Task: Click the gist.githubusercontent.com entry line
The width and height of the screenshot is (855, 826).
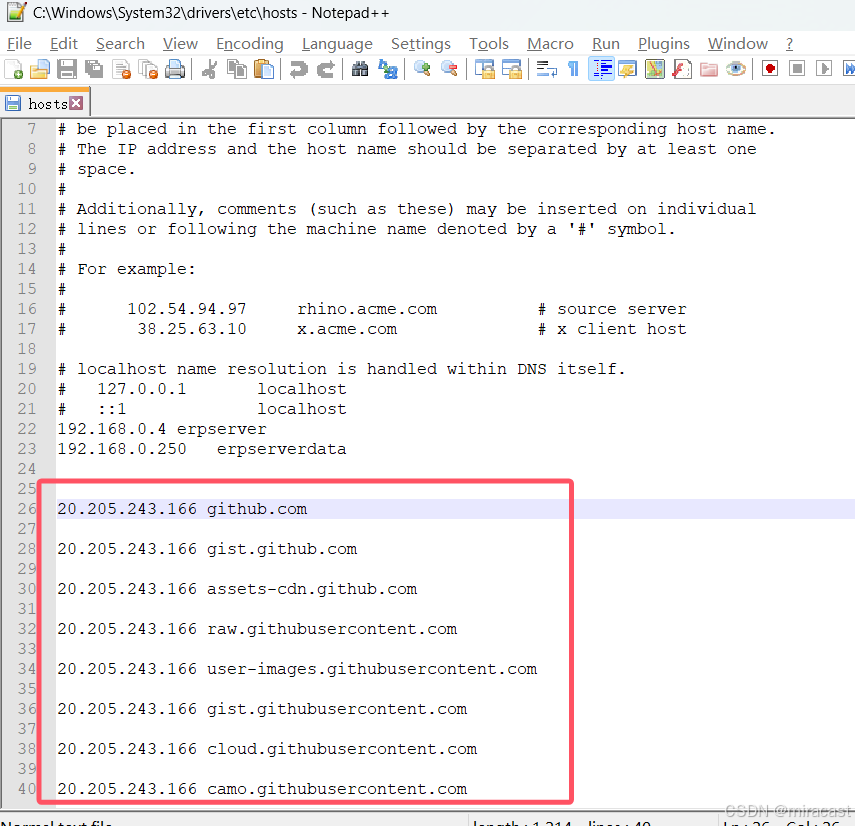Action: click(x=262, y=709)
